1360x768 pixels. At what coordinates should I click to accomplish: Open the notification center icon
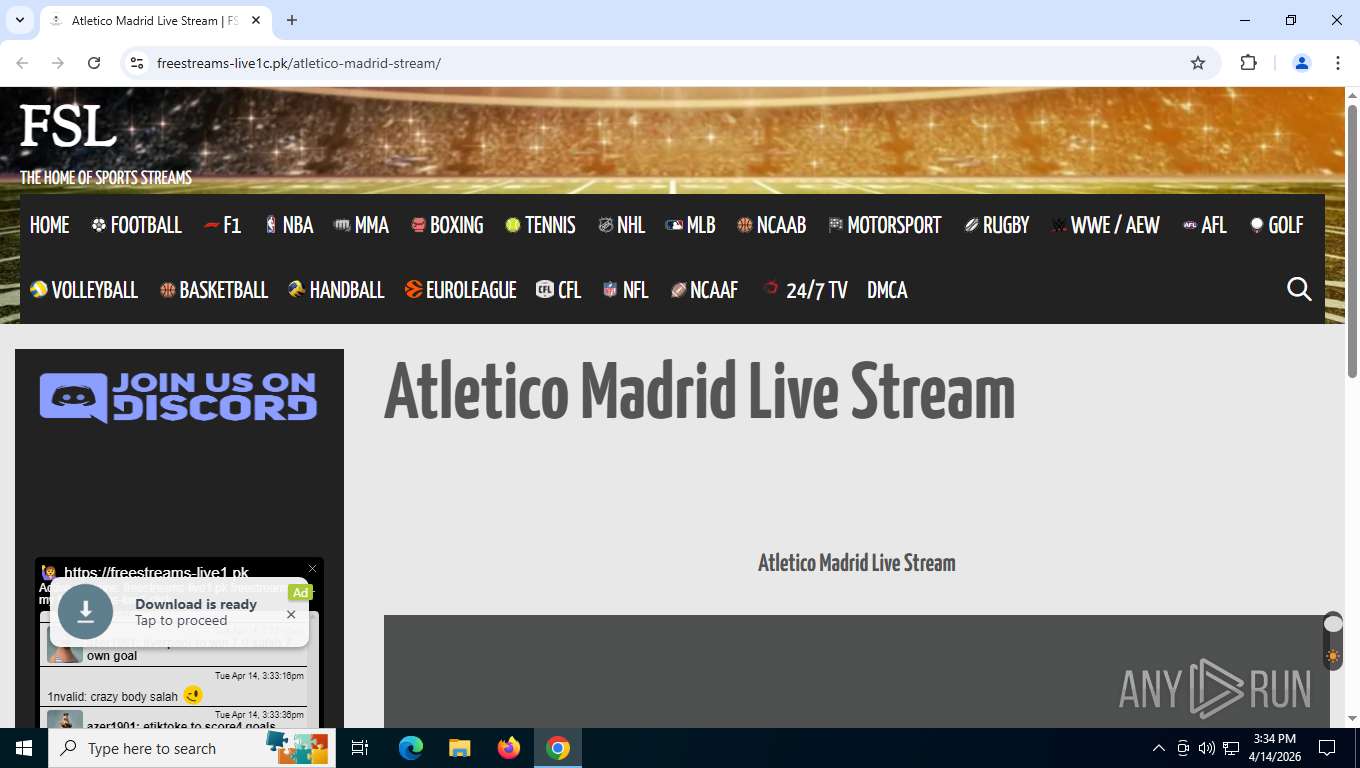point(1327,748)
